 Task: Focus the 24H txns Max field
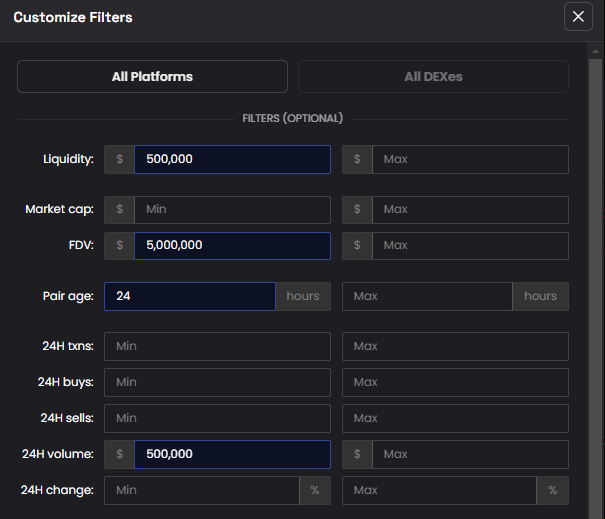(x=455, y=347)
